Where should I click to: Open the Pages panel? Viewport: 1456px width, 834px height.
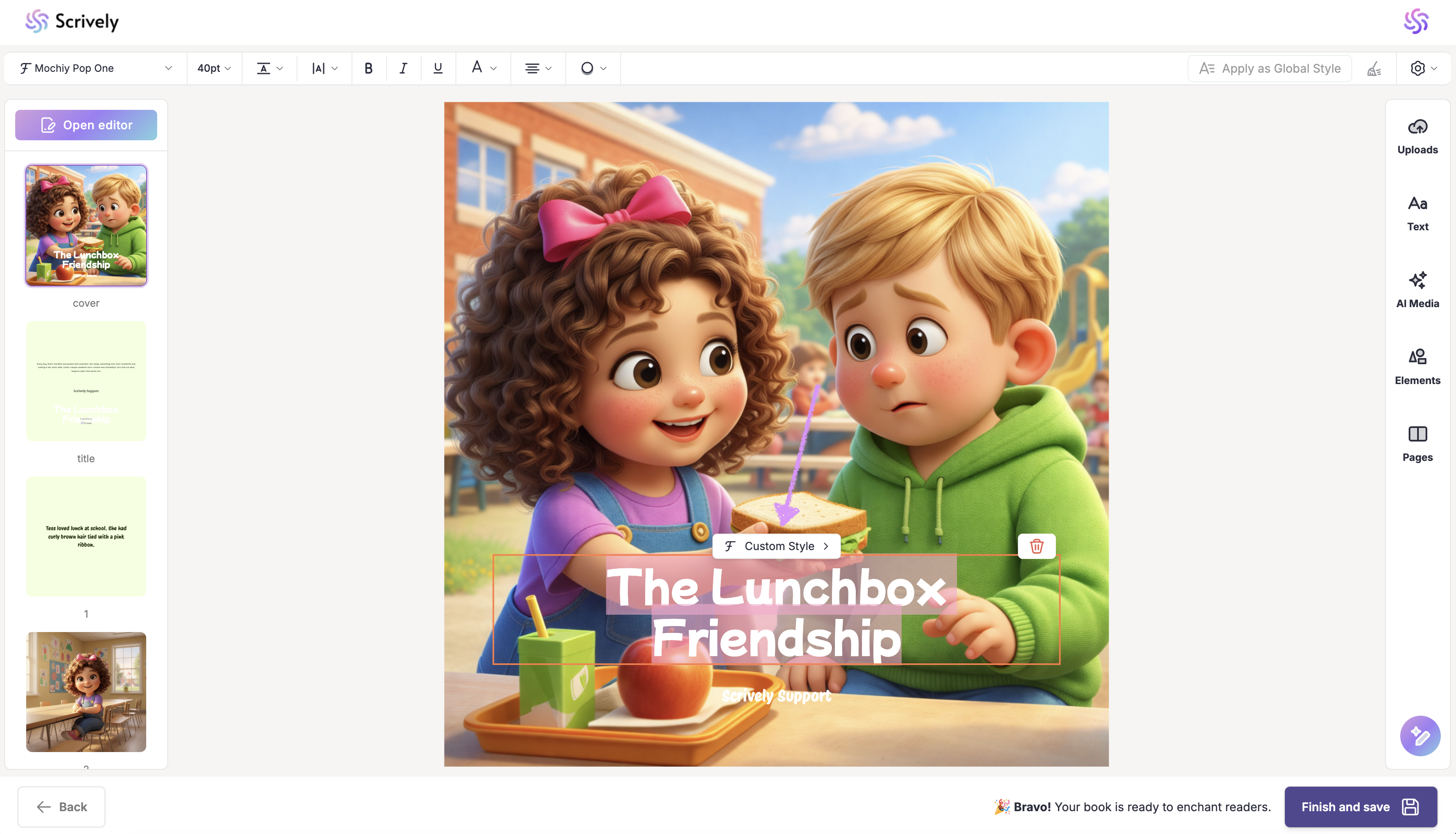[x=1417, y=443]
